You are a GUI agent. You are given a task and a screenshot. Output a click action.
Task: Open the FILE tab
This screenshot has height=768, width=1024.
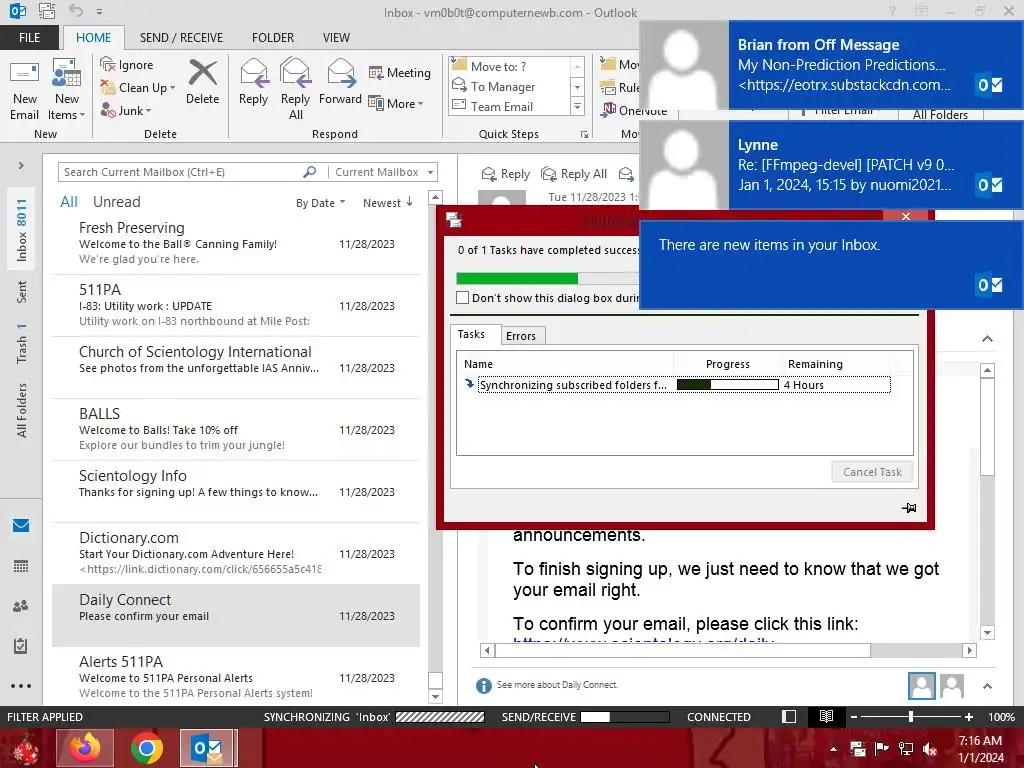[x=29, y=37]
